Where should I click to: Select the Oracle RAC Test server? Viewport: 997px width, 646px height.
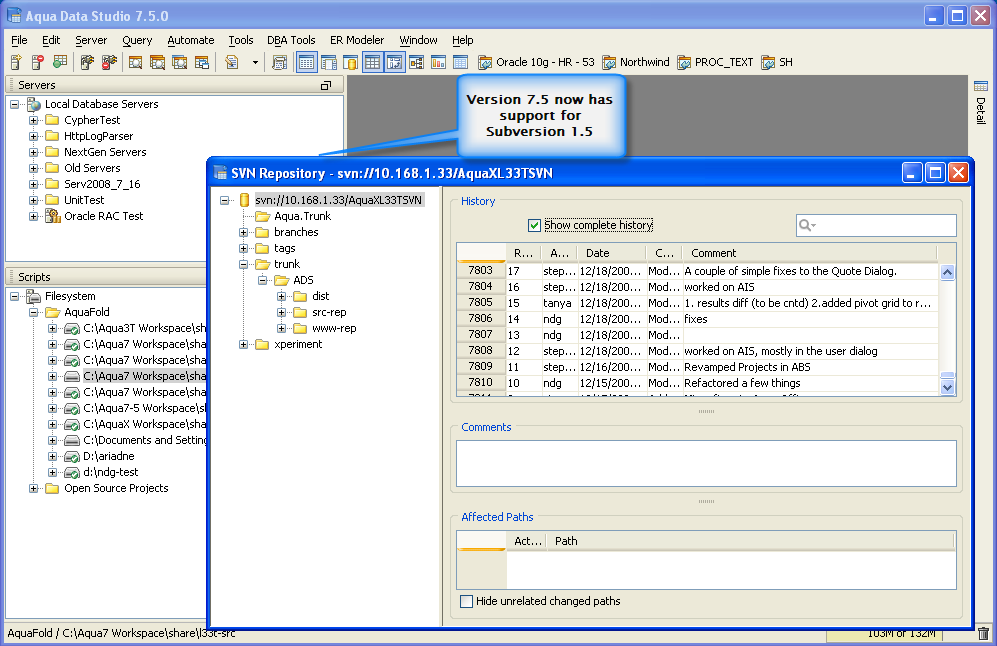point(104,216)
